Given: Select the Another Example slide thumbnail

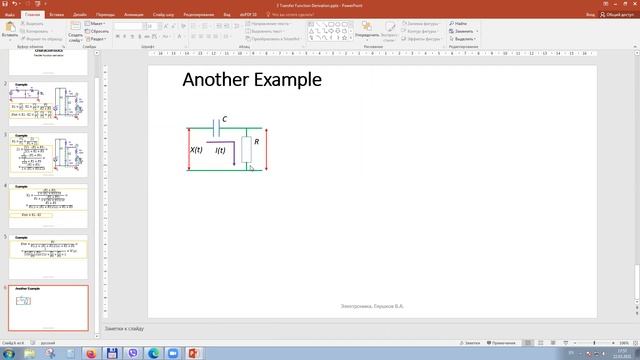Looking at the screenshot, I should point(48,308).
